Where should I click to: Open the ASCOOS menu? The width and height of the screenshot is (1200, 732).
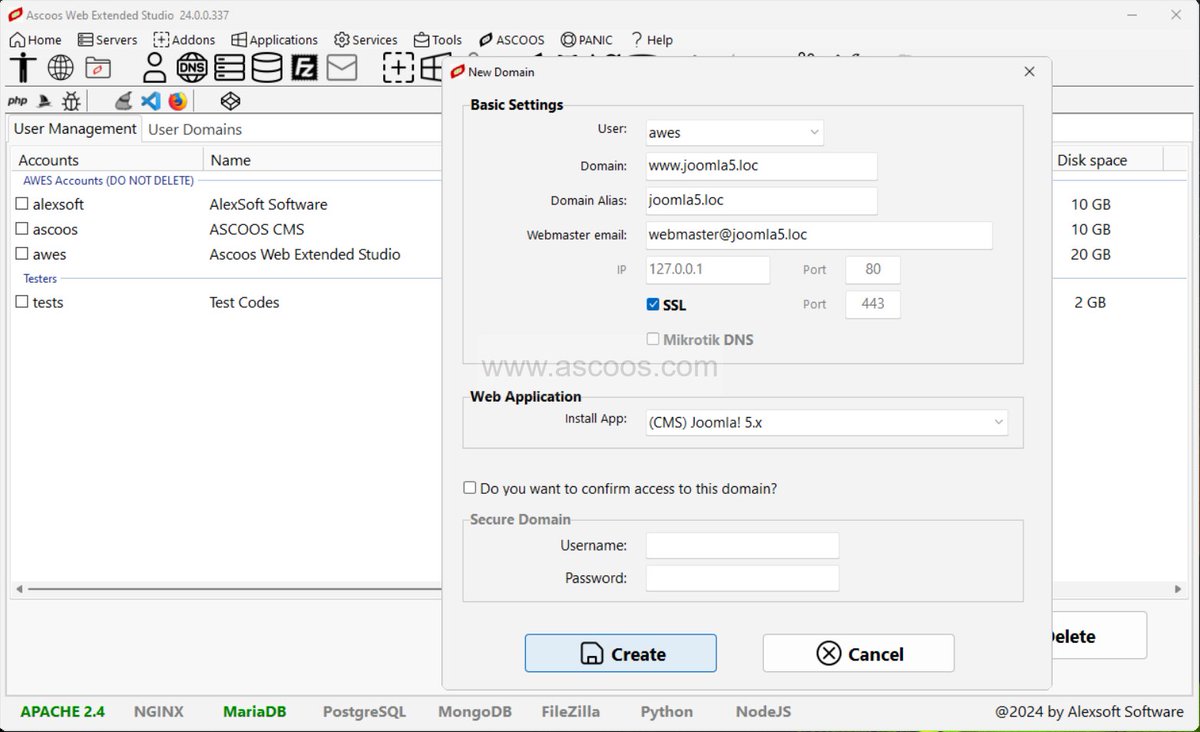511,40
